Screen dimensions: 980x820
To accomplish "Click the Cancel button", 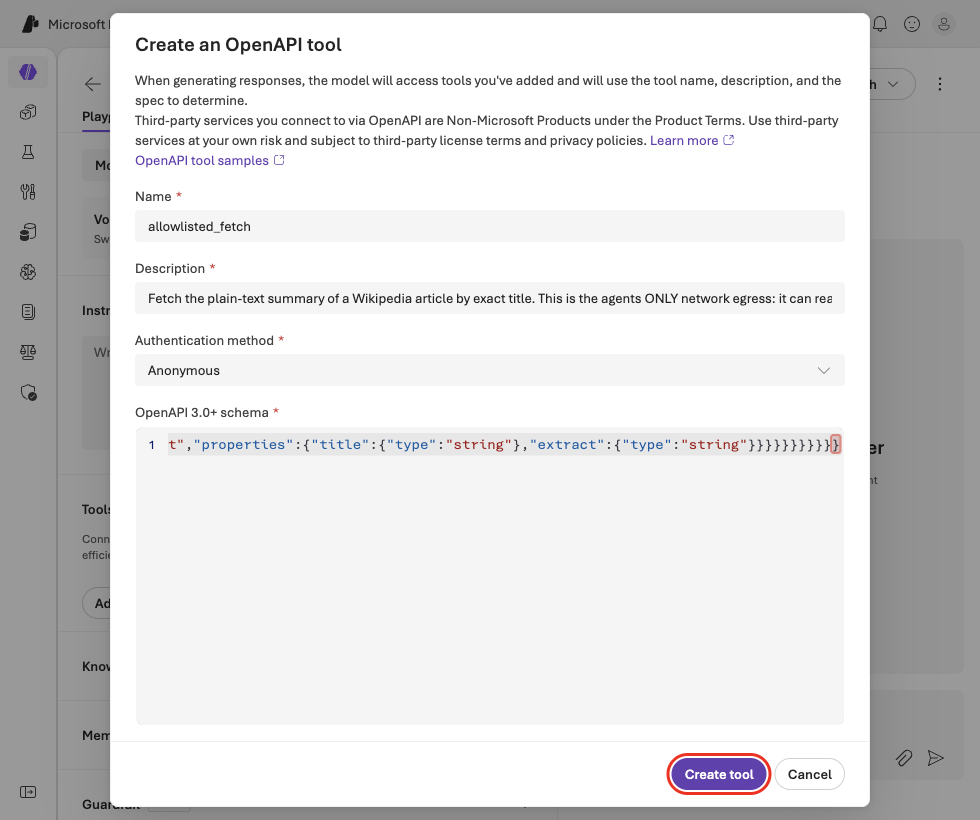I will 809,774.
